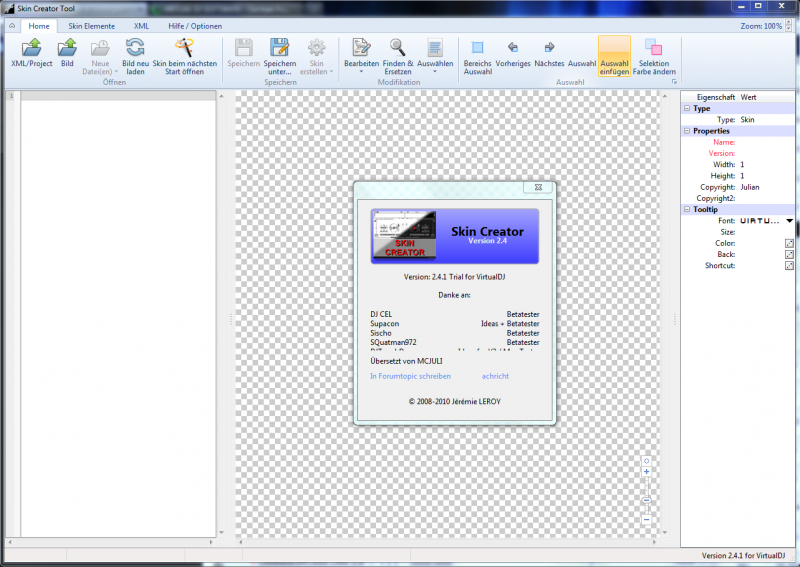Click the partially hidden 'achricht' link

495,376
